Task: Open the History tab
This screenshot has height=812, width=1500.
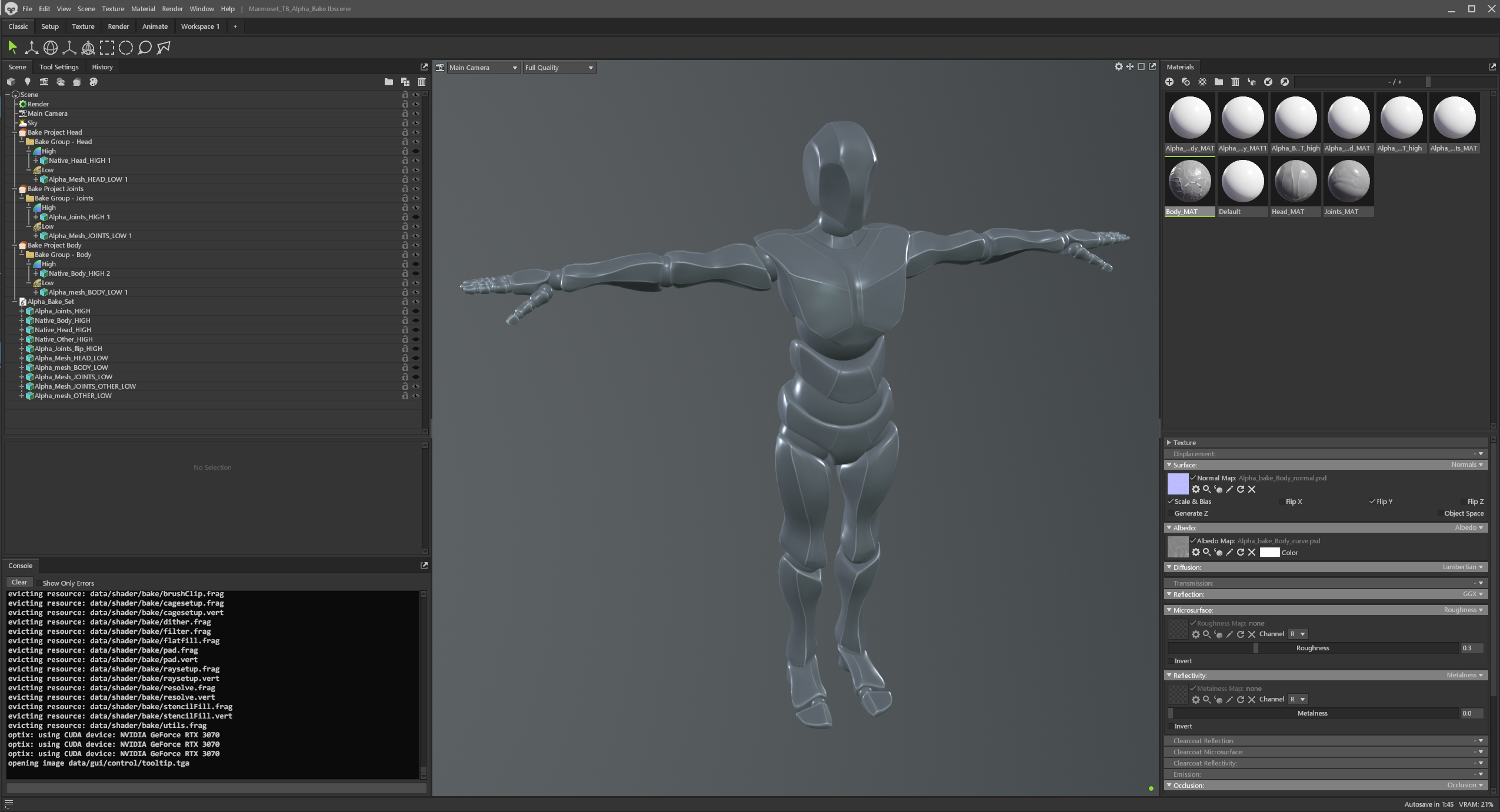Action: coord(102,67)
